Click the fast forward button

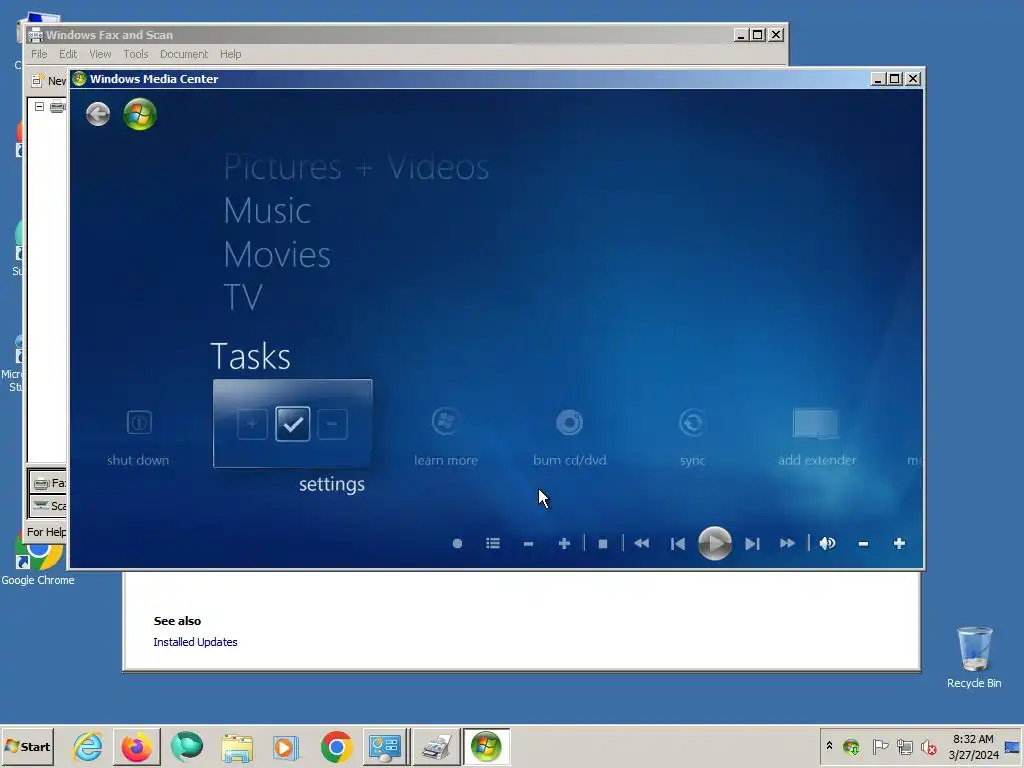pos(788,543)
